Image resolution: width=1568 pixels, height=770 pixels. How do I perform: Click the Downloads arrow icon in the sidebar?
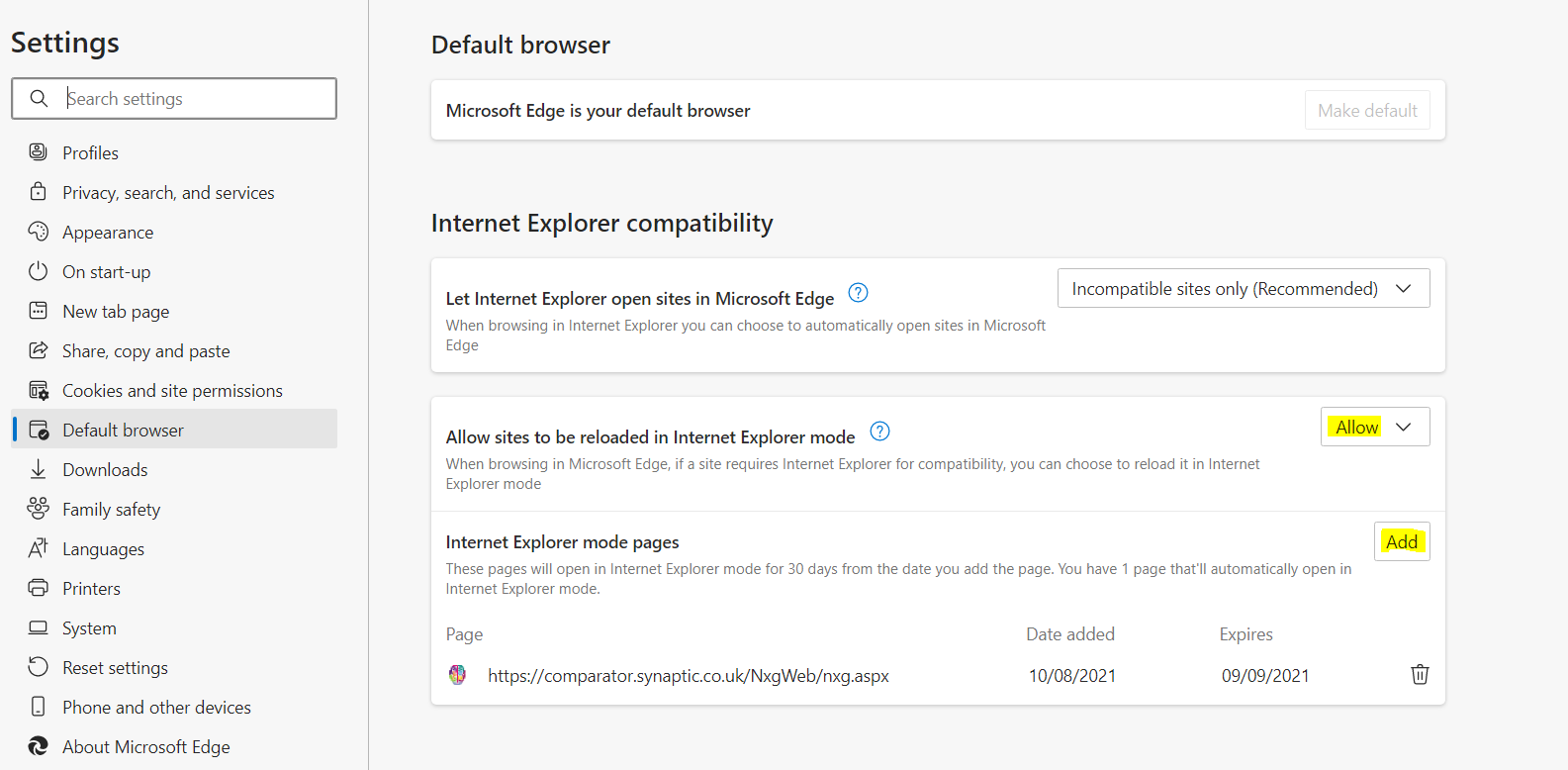[39, 469]
